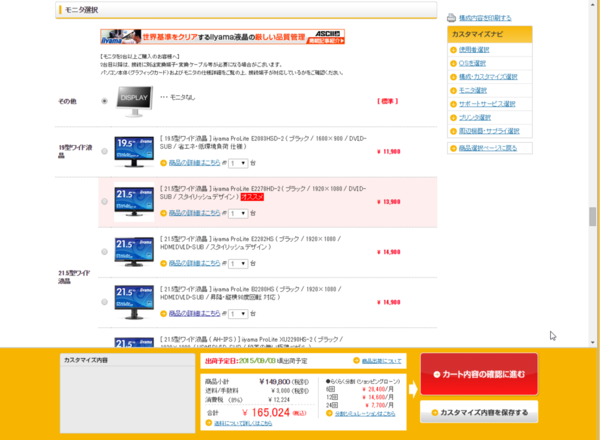Image resolution: width=600 pixels, height=440 pixels.
Task: Click the 19.5 inch monitor thumbnail image
Action: [134, 152]
